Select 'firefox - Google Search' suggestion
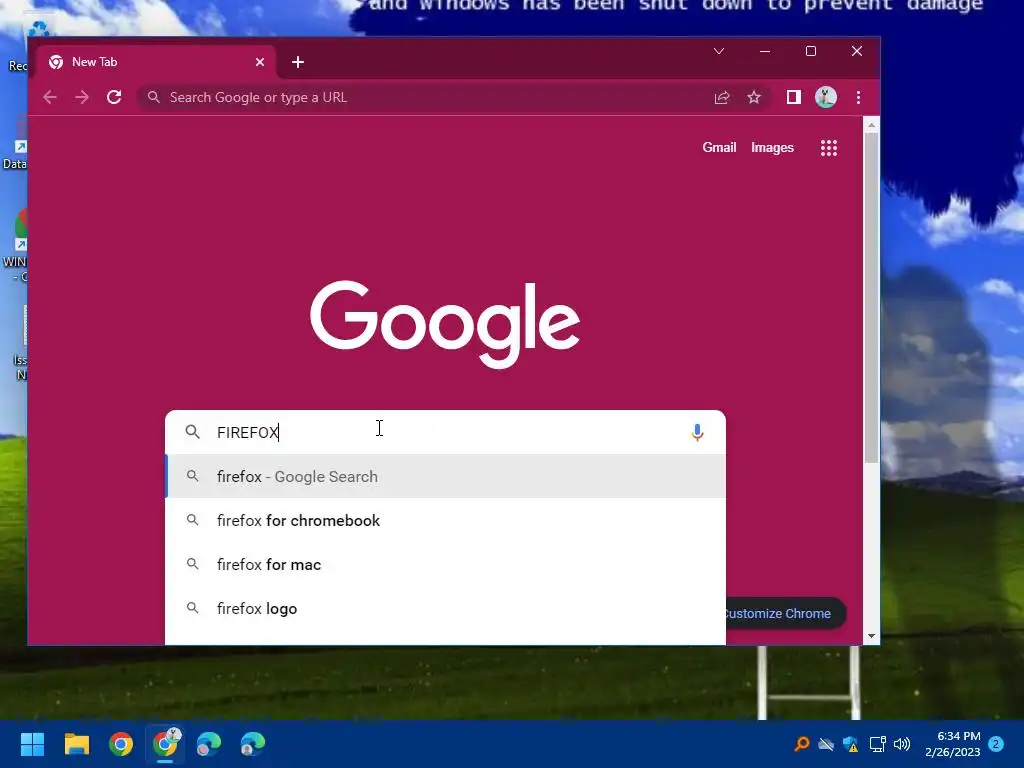Screen dimensions: 1024x768 [x=445, y=477]
